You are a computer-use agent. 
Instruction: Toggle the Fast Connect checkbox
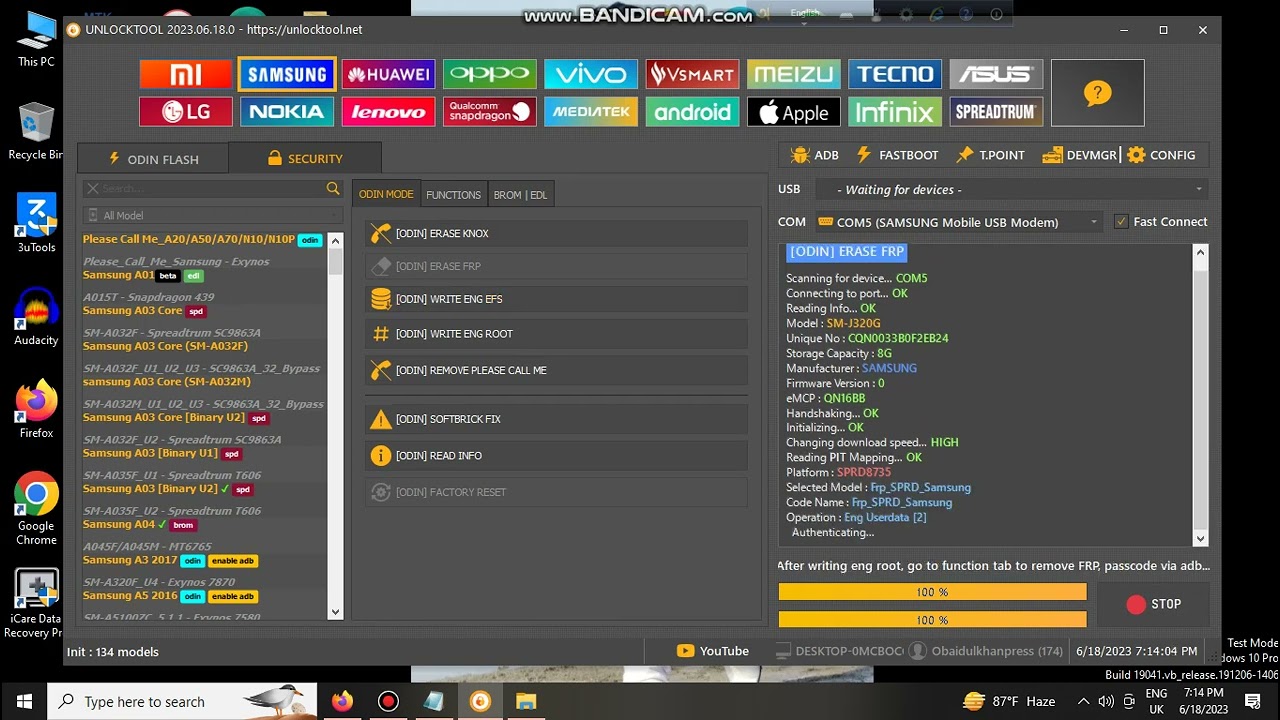click(1121, 222)
